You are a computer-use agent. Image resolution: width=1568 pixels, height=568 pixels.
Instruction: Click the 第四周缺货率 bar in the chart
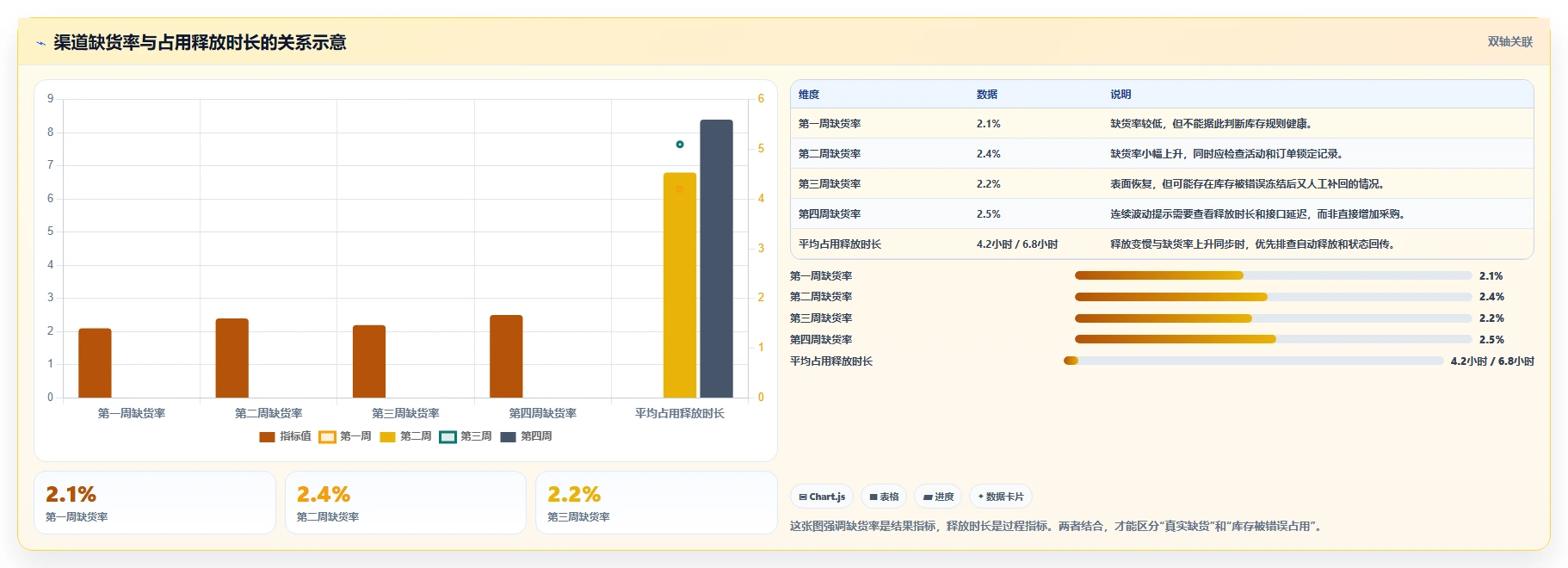tap(506, 356)
